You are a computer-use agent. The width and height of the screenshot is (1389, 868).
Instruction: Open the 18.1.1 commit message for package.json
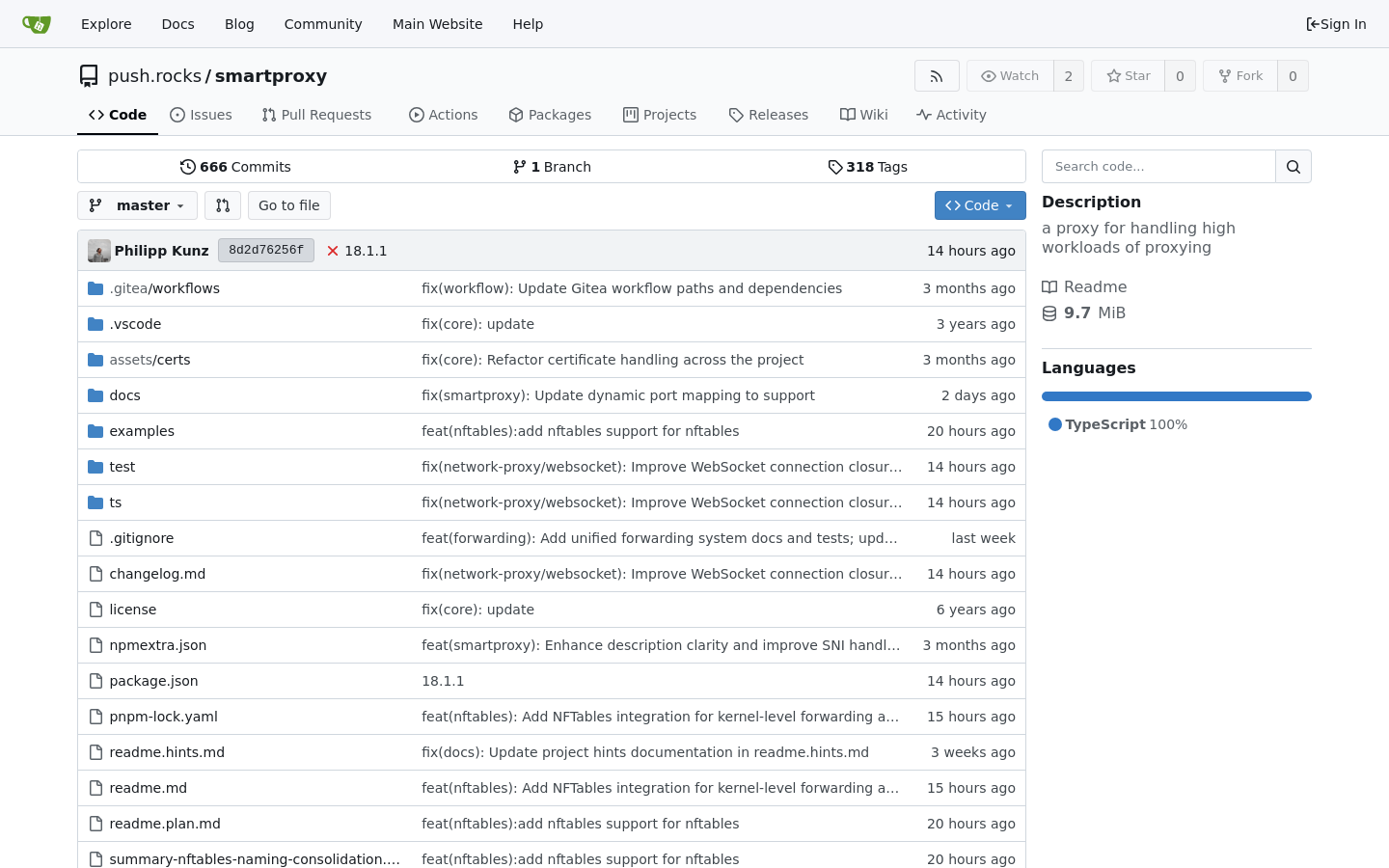443,681
